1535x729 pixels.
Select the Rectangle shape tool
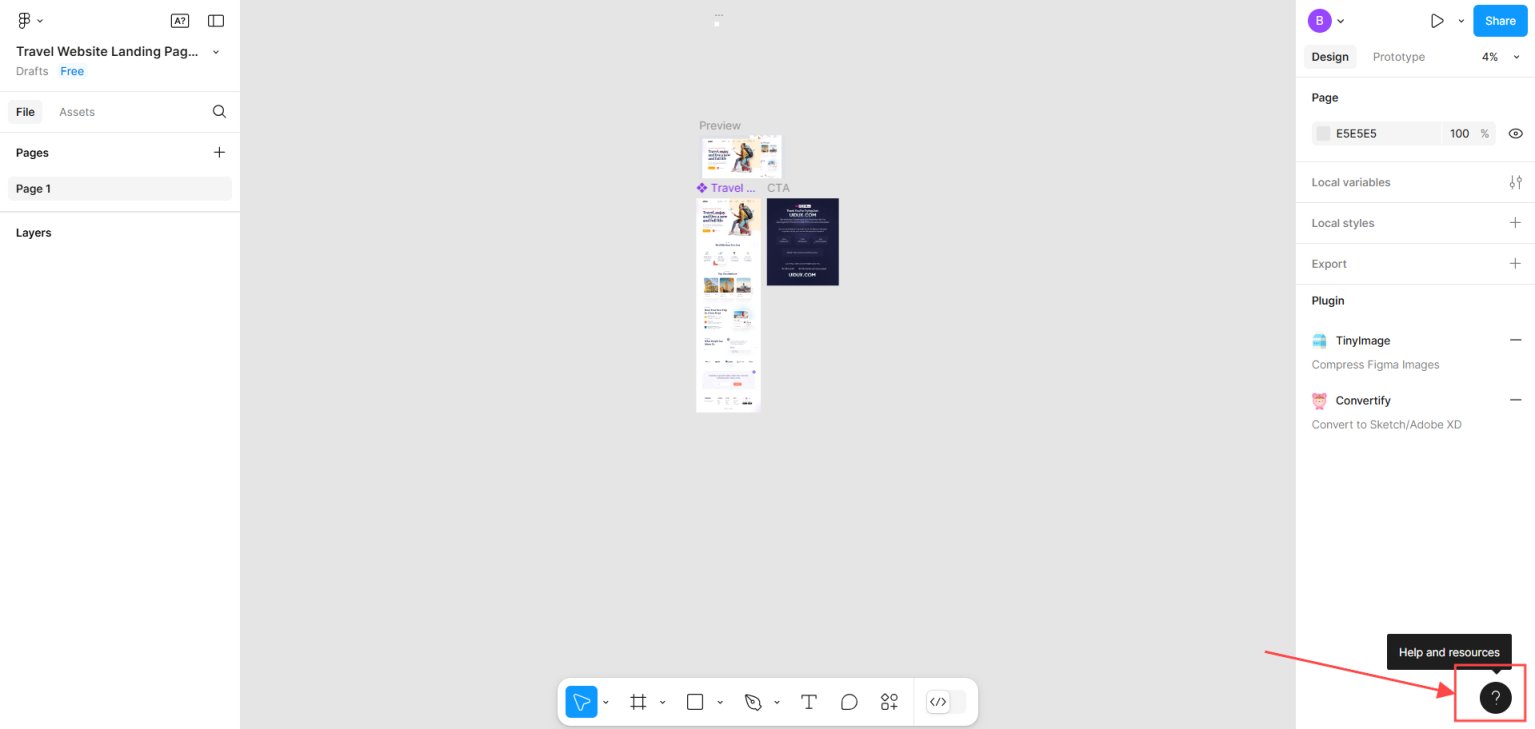pos(695,702)
